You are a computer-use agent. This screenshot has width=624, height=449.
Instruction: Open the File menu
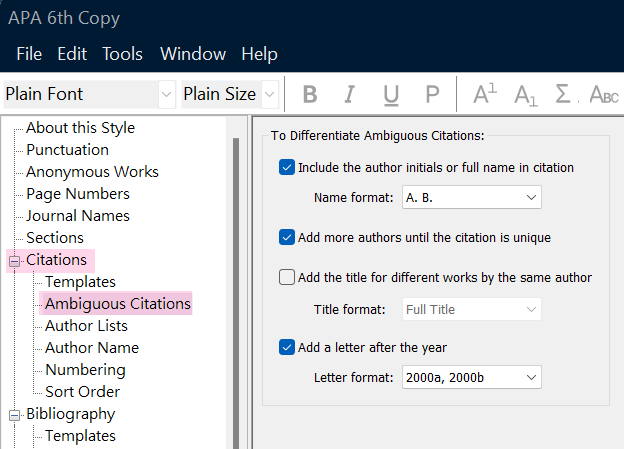click(29, 54)
